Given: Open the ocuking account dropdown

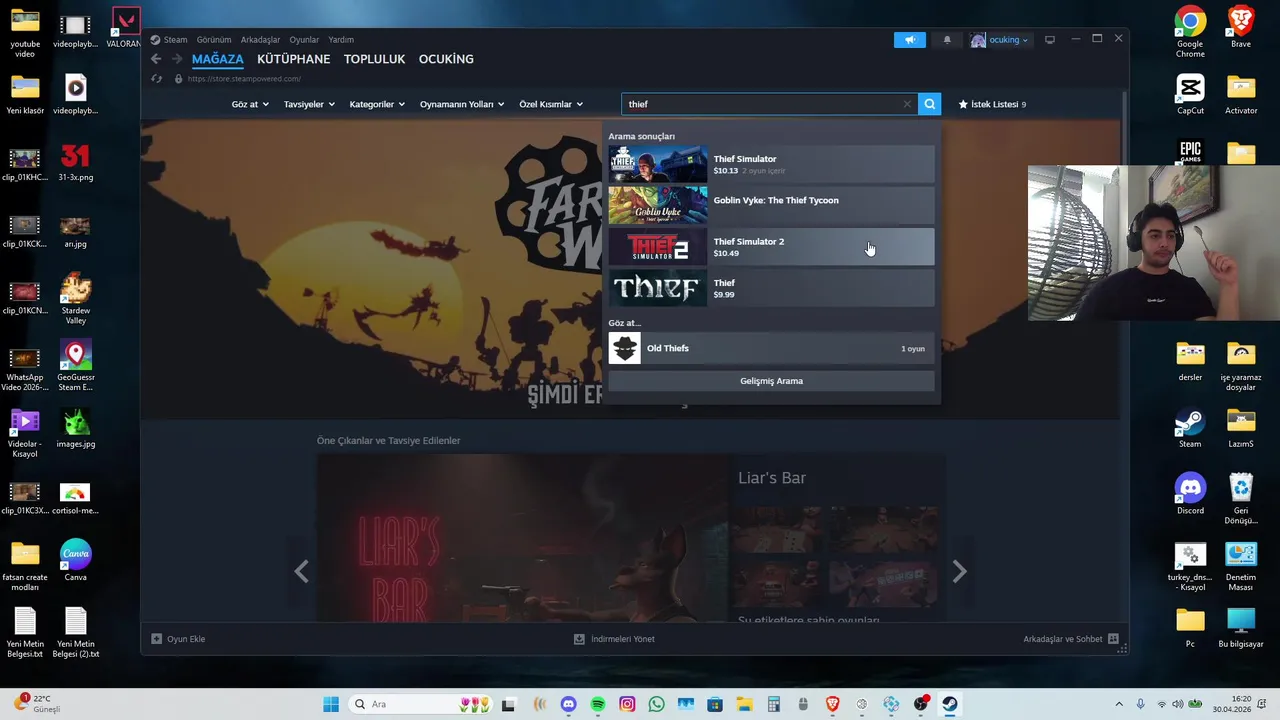Looking at the screenshot, I should pos(999,40).
